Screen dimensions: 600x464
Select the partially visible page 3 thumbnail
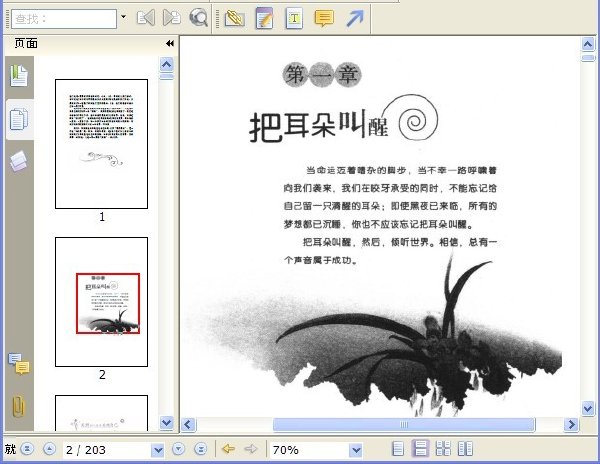pyautogui.click(x=101, y=413)
